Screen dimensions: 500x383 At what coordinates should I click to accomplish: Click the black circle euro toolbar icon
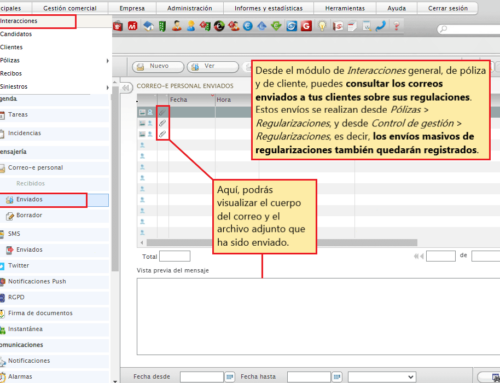coord(219,26)
